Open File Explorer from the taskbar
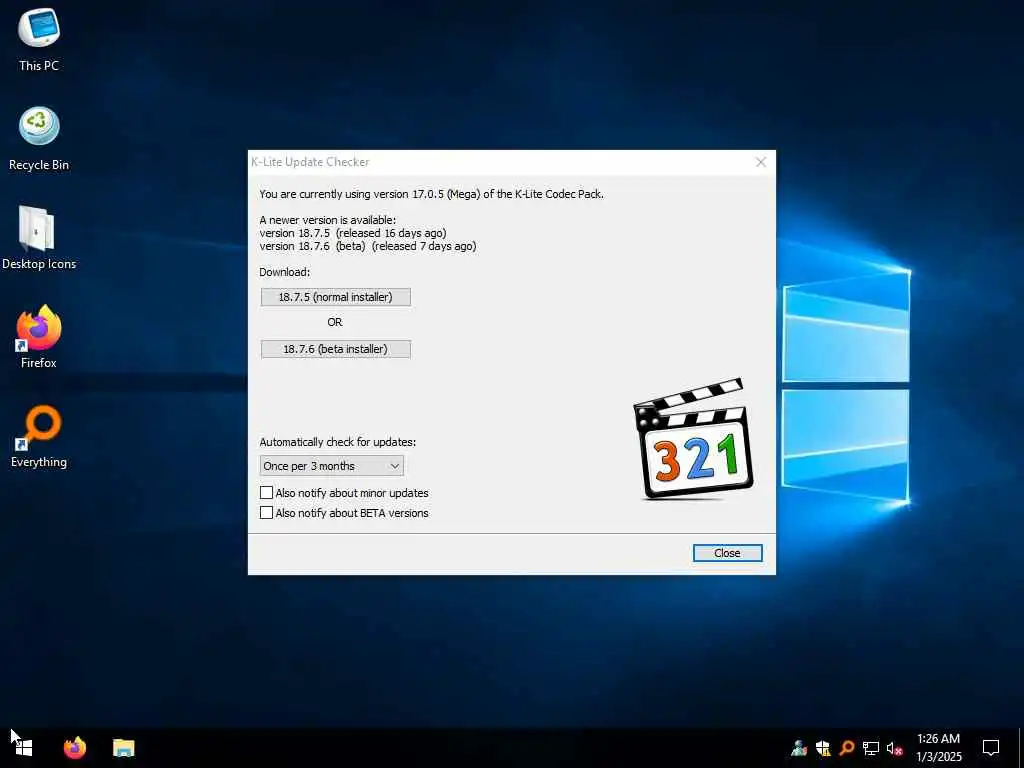 coord(123,748)
